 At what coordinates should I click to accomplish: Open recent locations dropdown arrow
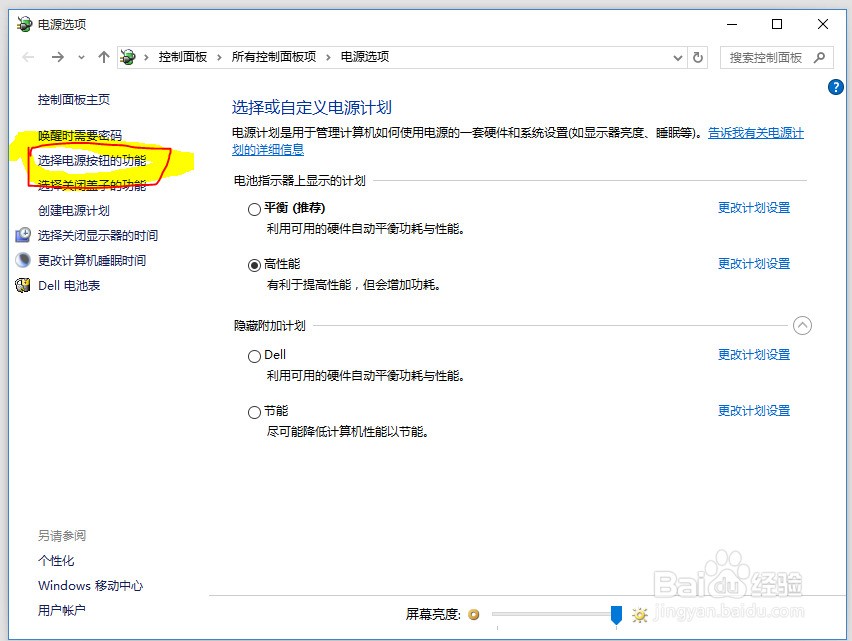click(81, 57)
